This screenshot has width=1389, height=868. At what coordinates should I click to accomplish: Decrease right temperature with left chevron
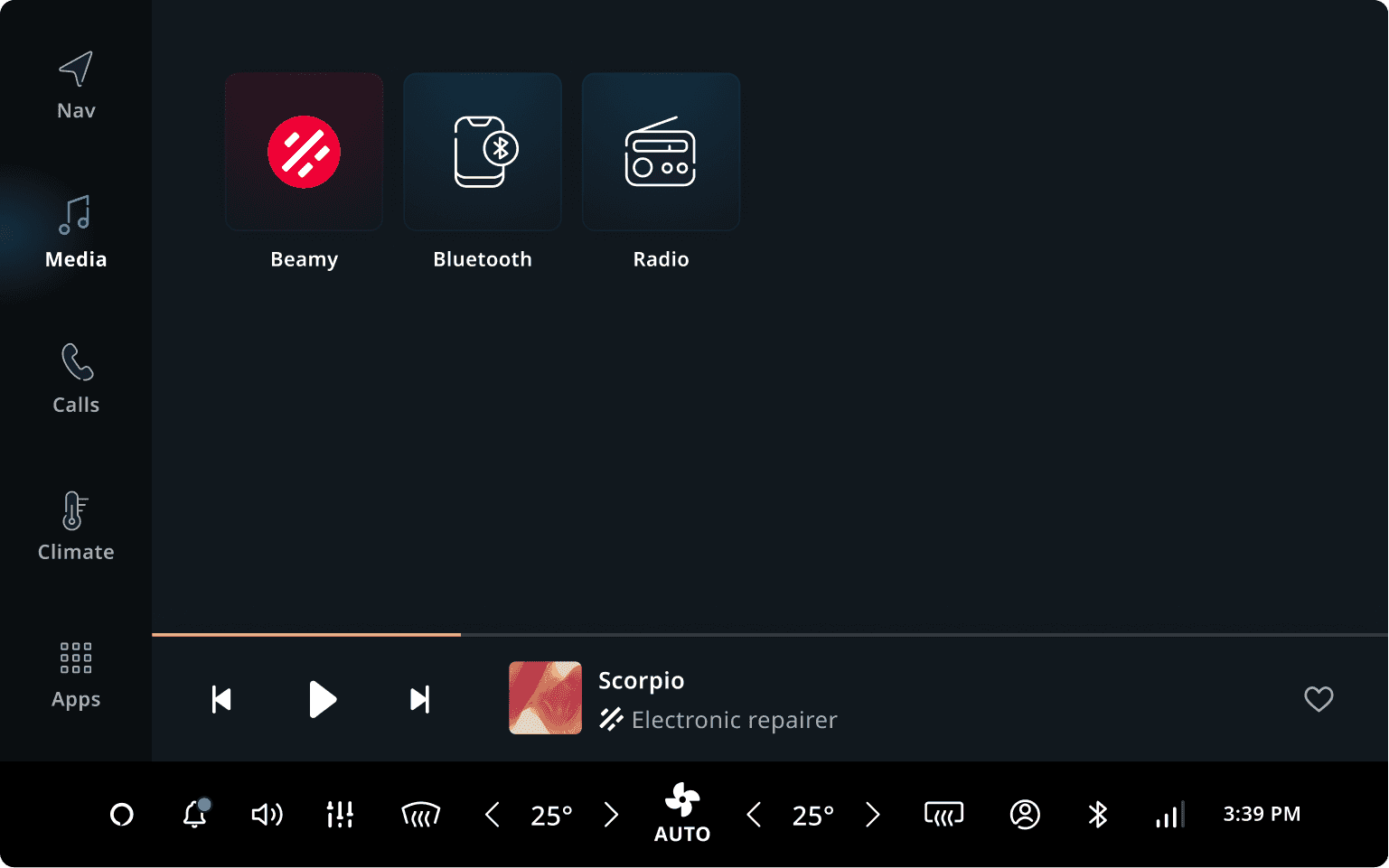(754, 815)
